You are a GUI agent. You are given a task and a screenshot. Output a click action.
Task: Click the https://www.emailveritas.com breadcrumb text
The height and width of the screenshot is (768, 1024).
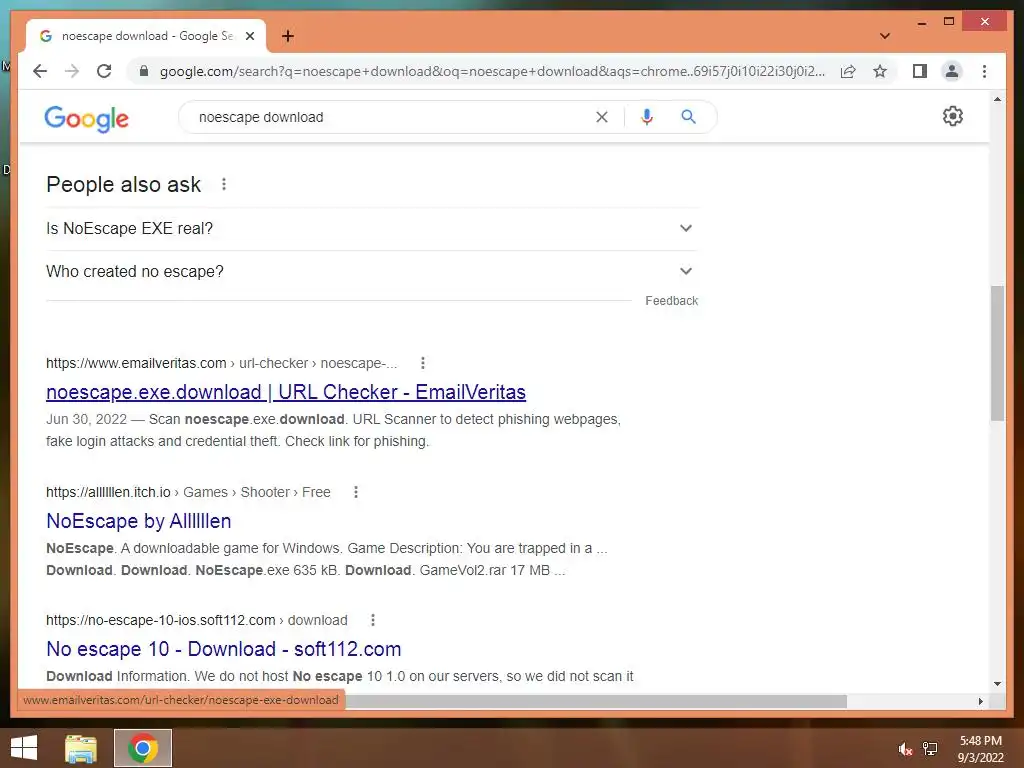click(x=136, y=363)
